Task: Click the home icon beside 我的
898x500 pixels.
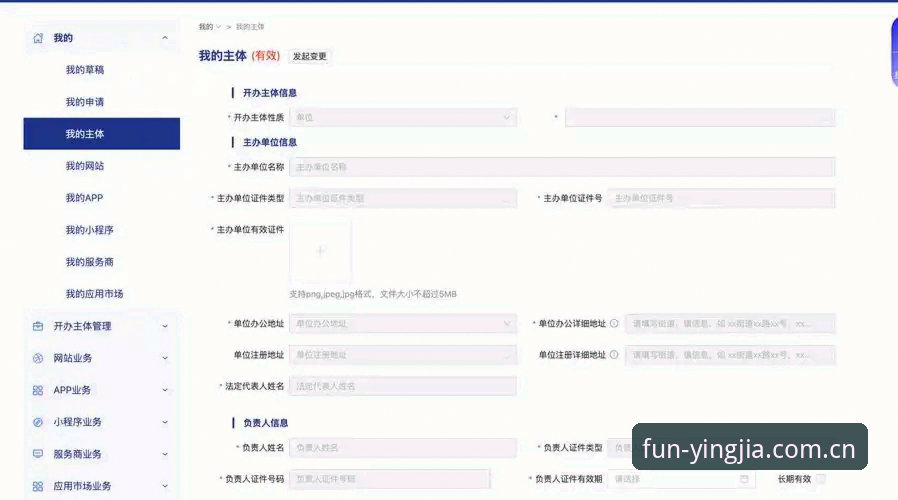Action: 38,38
